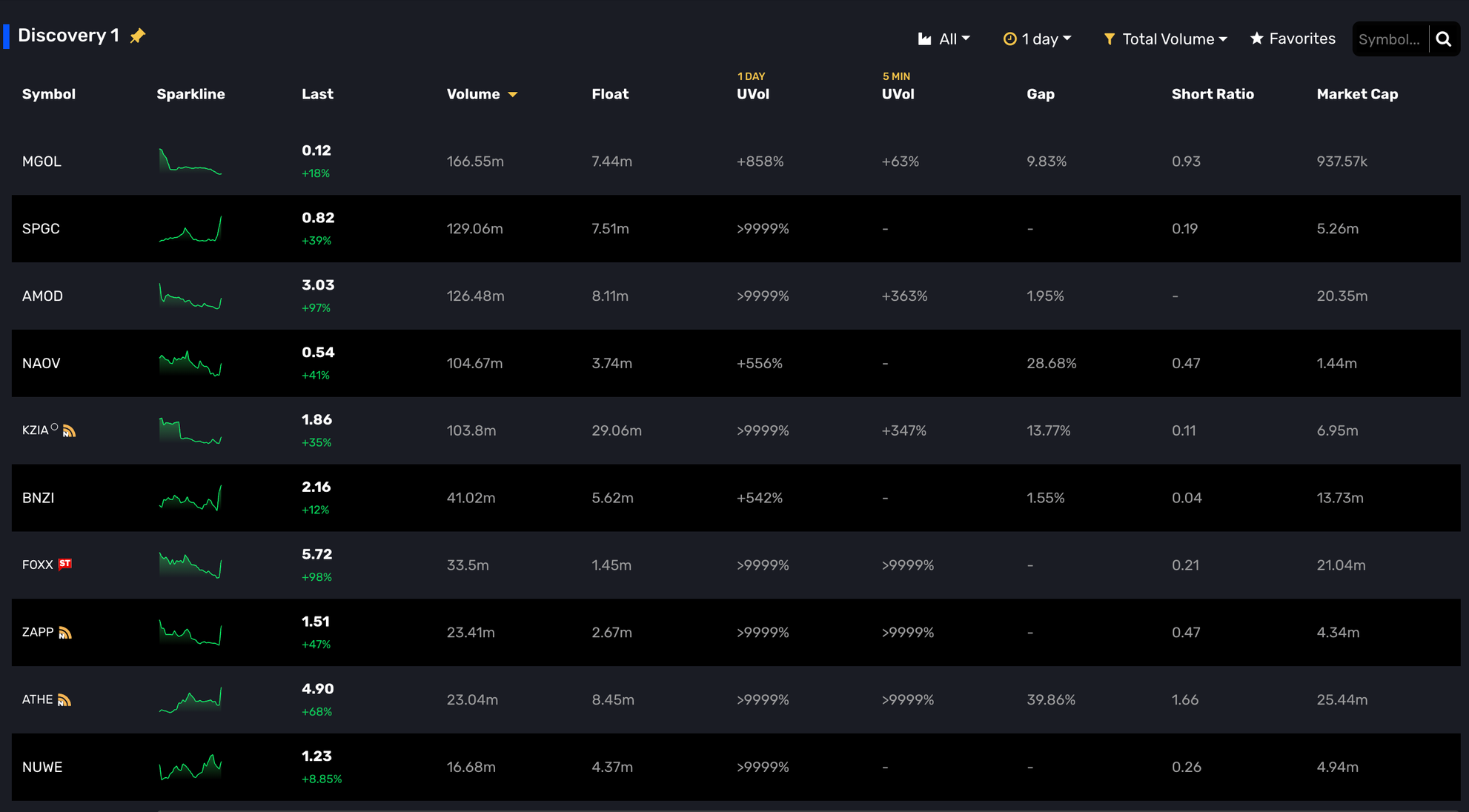The height and width of the screenshot is (812, 1469).
Task: Click the news feed icon next to ZAPP
Action: click(65, 633)
